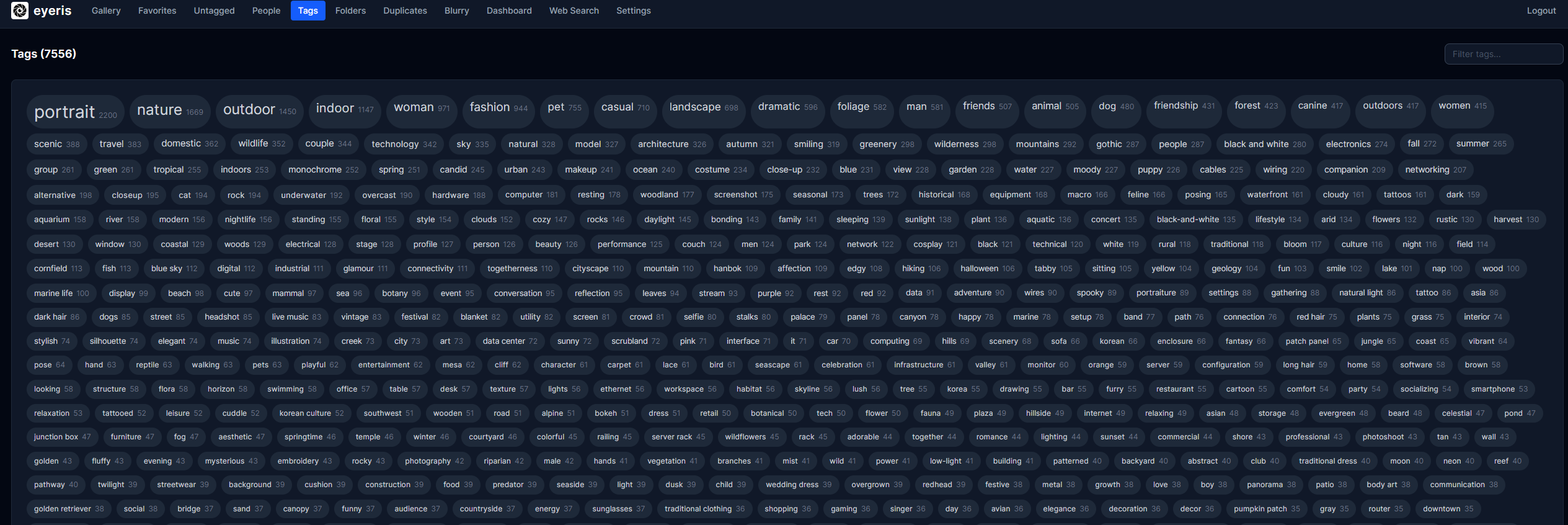Go to Favorites page
The height and width of the screenshot is (525, 1568).
tap(157, 11)
